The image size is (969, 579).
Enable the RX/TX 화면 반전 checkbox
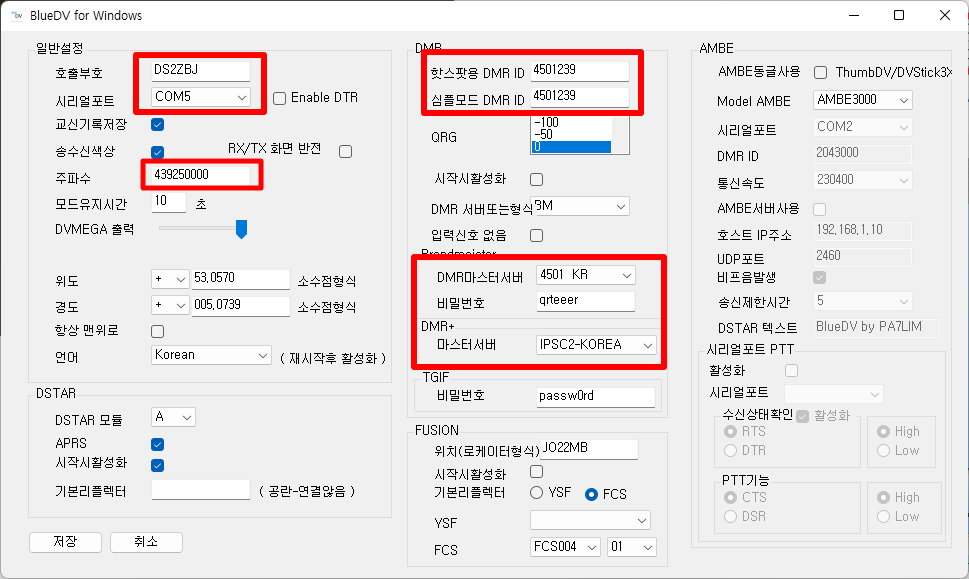345,151
